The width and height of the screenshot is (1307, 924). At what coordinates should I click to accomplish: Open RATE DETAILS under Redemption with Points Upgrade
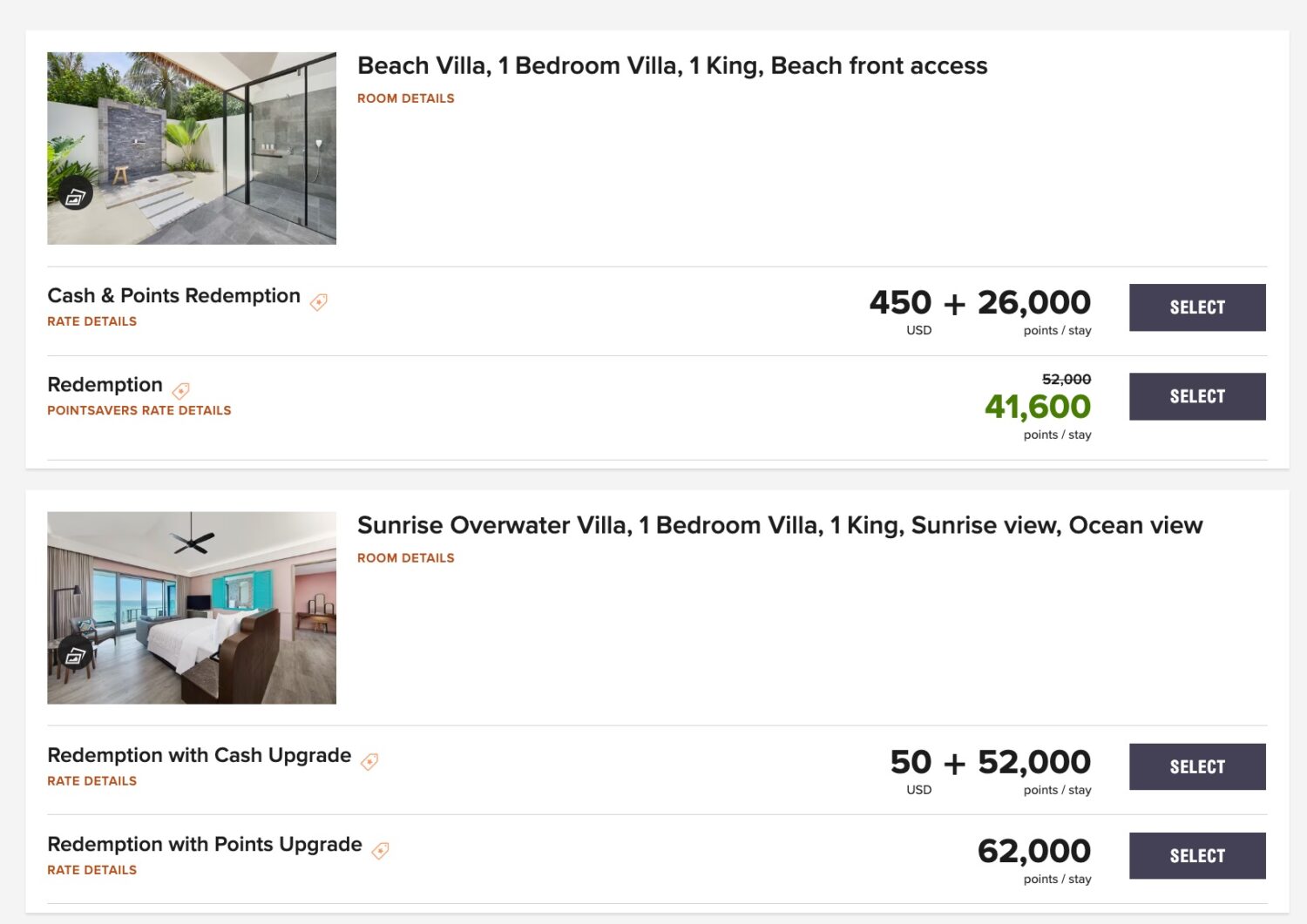[91, 869]
